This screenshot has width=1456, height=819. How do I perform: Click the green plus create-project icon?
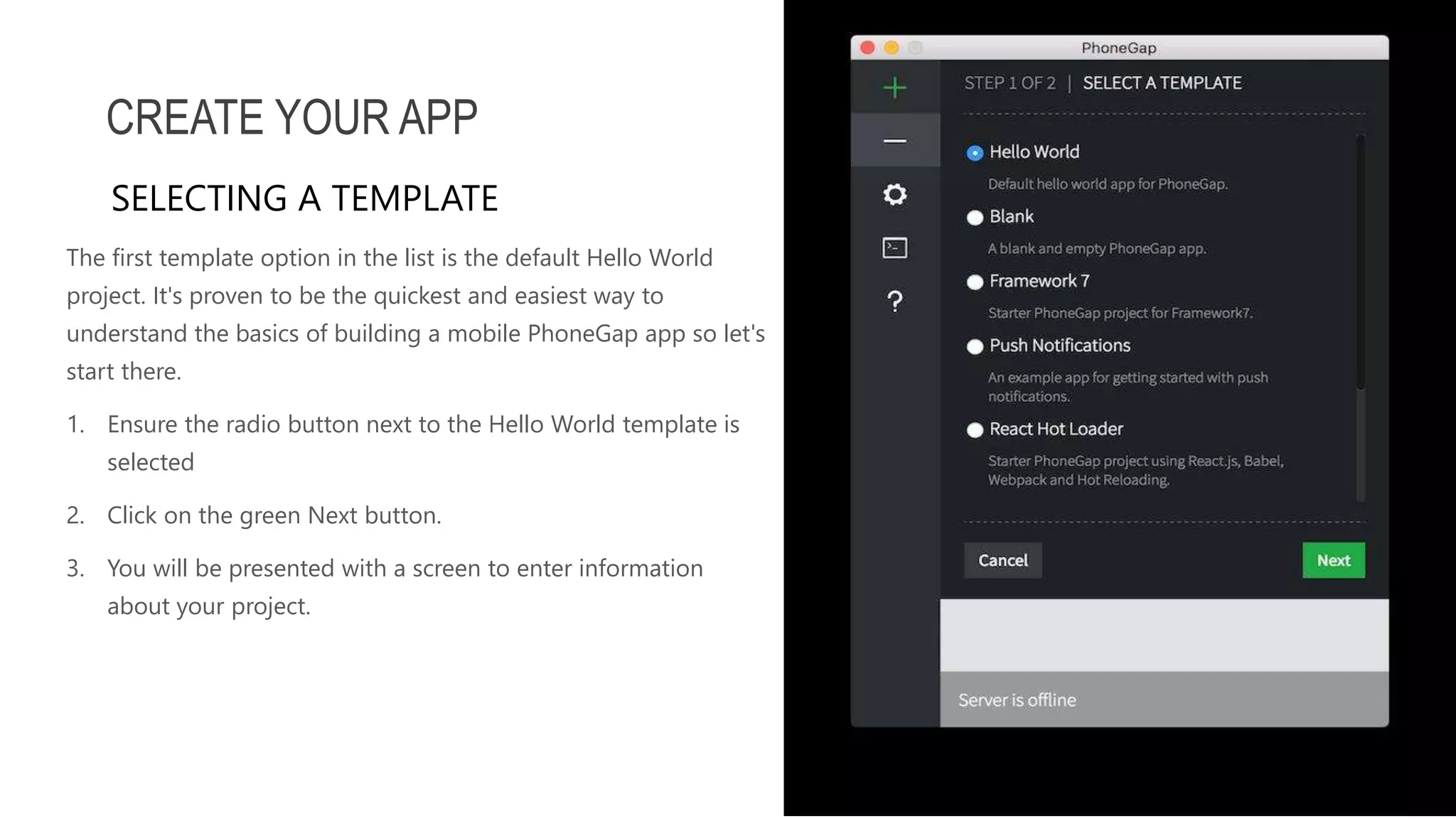[x=894, y=87]
